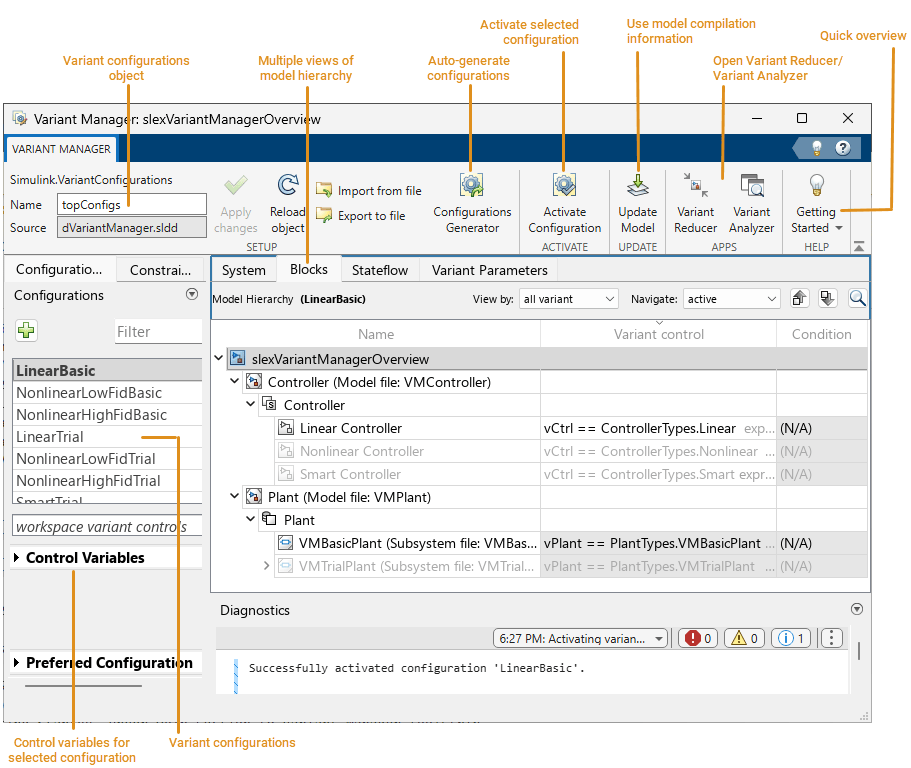The height and width of the screenshot is (768, 911).
Task: Open the Configurations Generator
Action: 472,203
